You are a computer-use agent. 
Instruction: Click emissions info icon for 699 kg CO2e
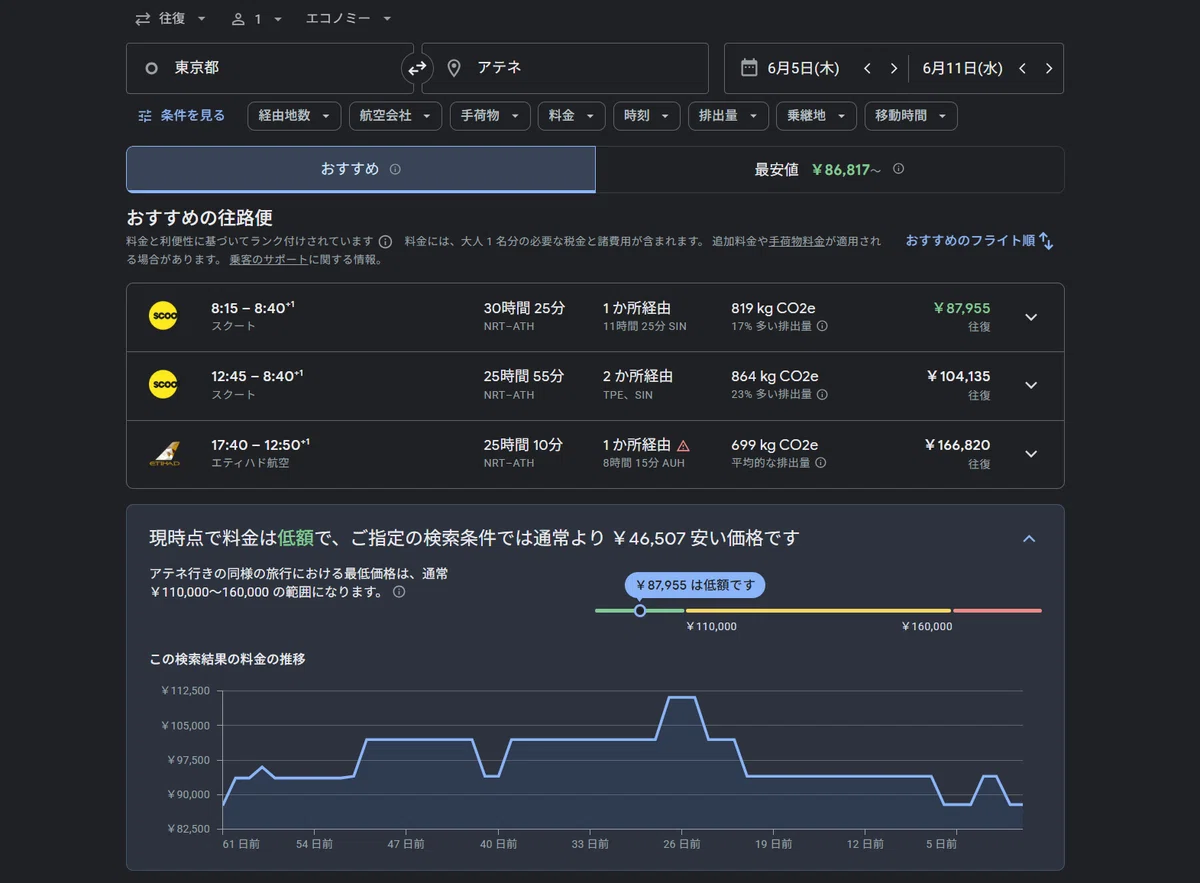(820, 463)
